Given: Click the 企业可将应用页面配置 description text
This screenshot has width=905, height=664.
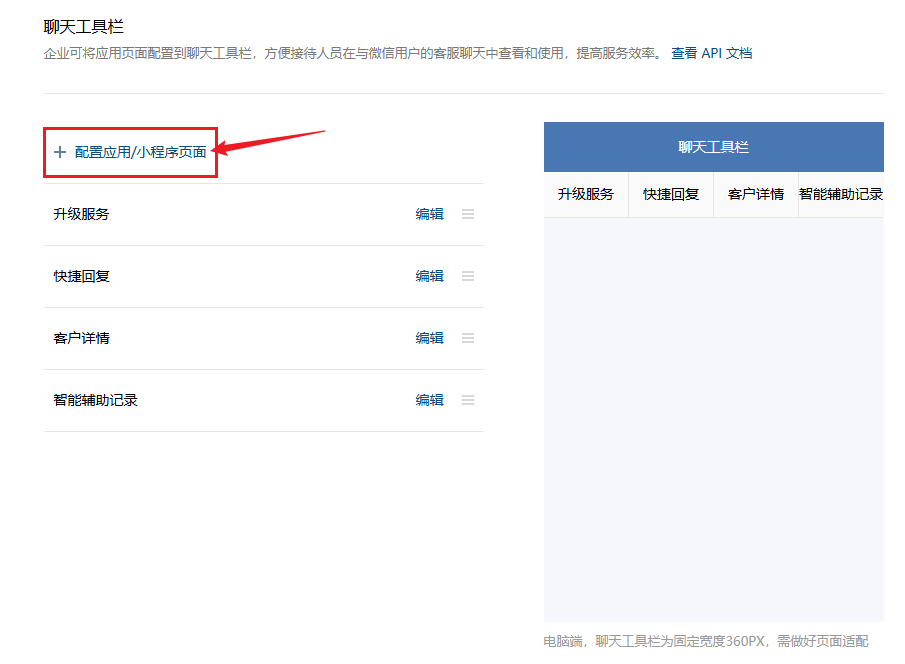Looking at the screenshot, I should coord(354,53).
